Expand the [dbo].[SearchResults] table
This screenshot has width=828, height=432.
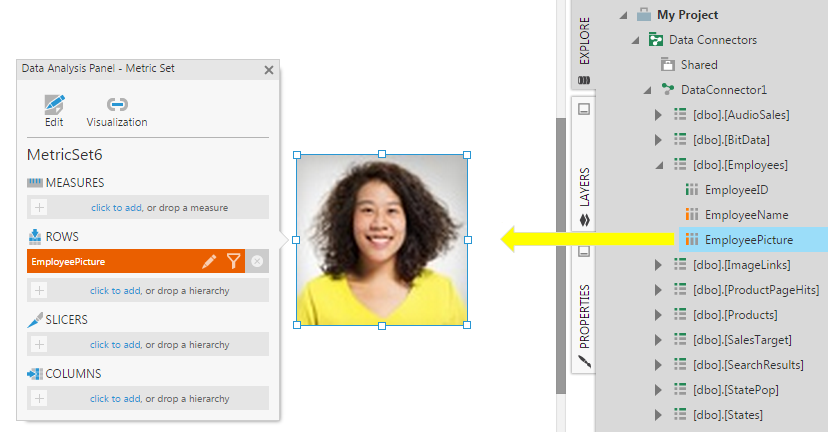coord(658,365)
